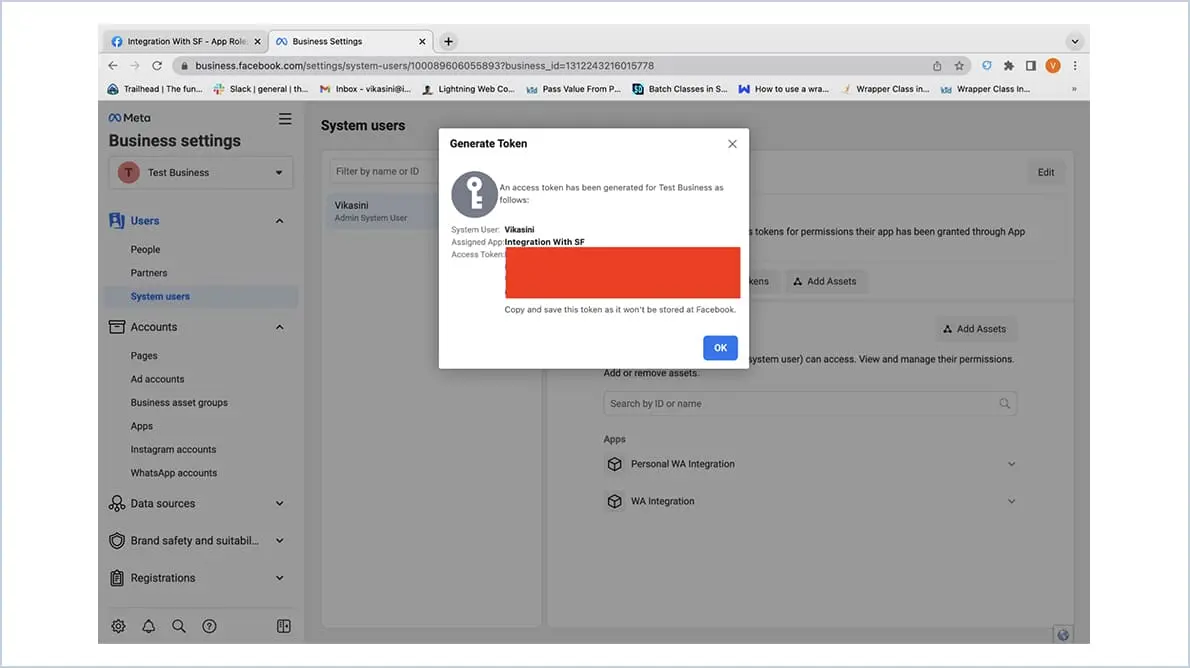1190x668 pixels.
Task: Bookmark this page with the star
Action: click(x=959, y=66)
